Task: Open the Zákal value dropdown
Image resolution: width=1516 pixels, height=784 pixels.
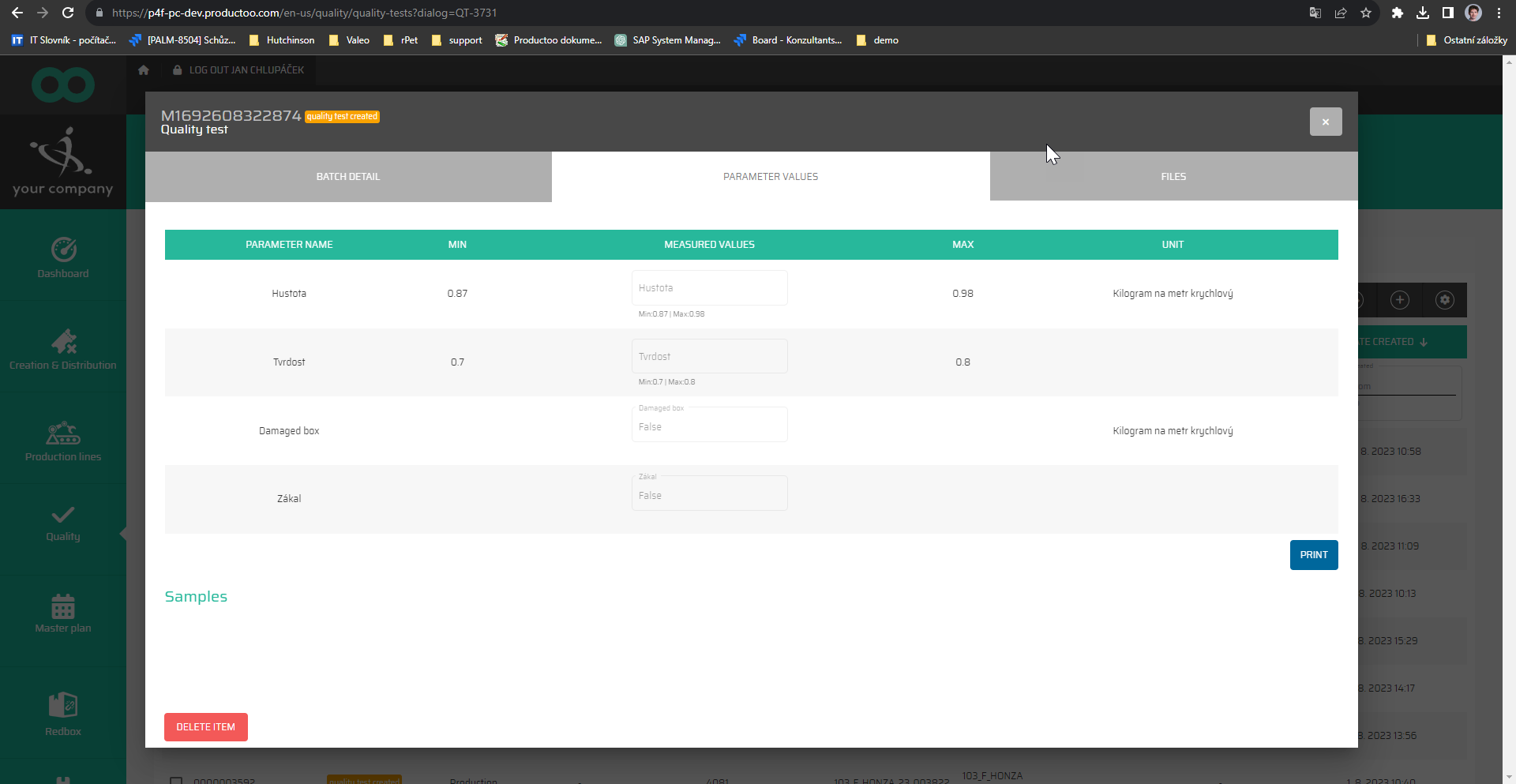Action: (x=709, y=495)
